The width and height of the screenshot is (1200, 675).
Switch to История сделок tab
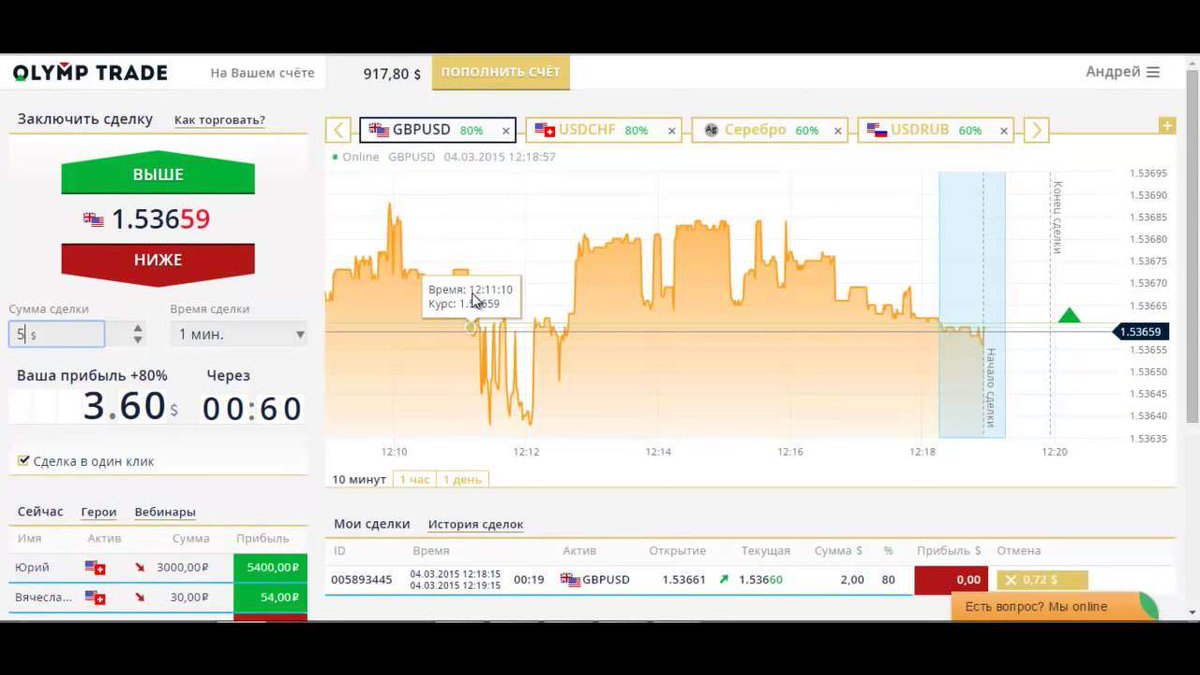(475, 524)
